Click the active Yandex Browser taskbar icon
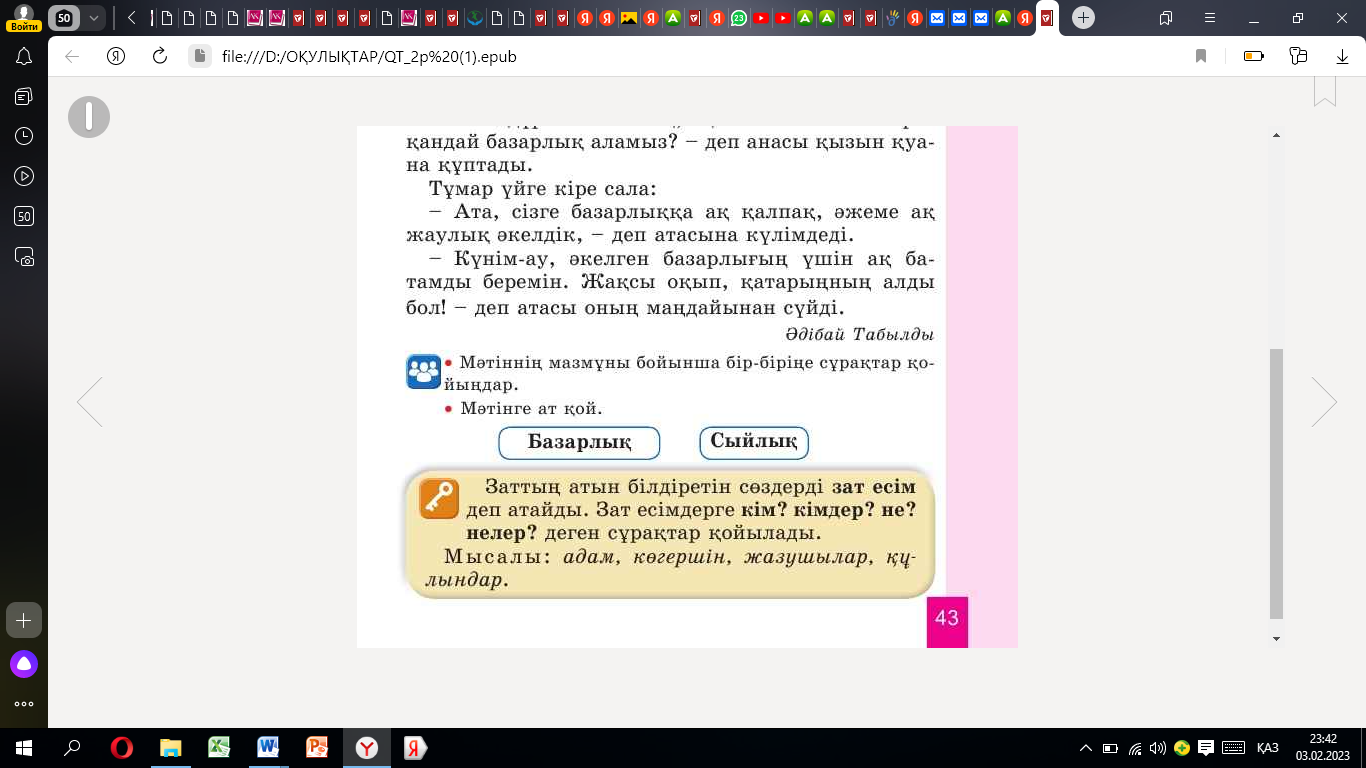 tap(367, 748)
